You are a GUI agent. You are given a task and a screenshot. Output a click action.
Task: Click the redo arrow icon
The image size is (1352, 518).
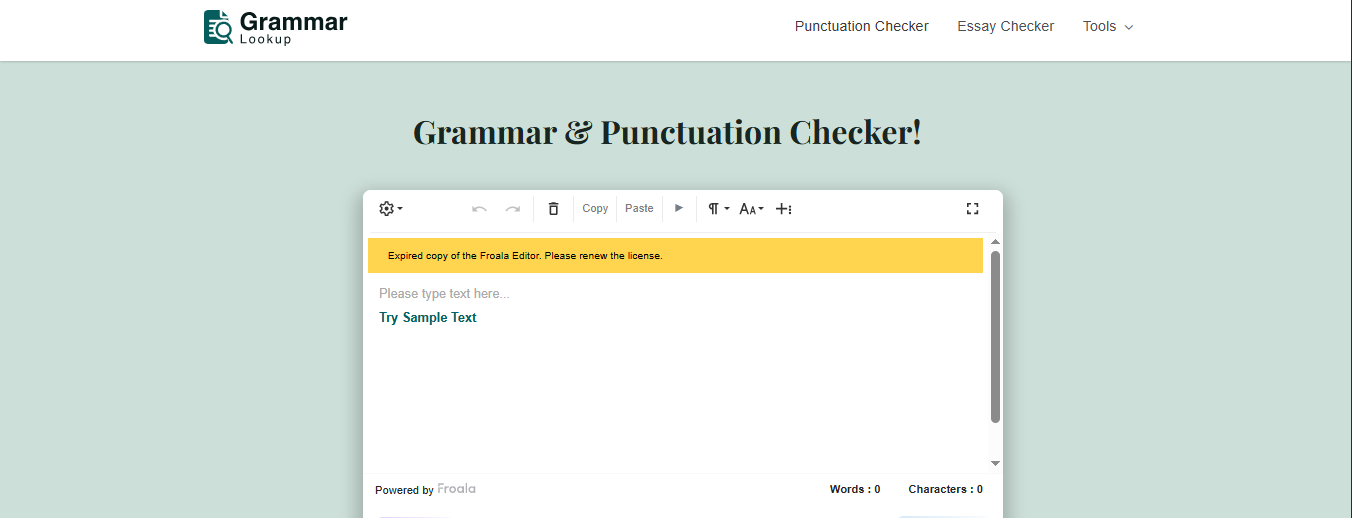pyautogui.click(x=513, y=209)
